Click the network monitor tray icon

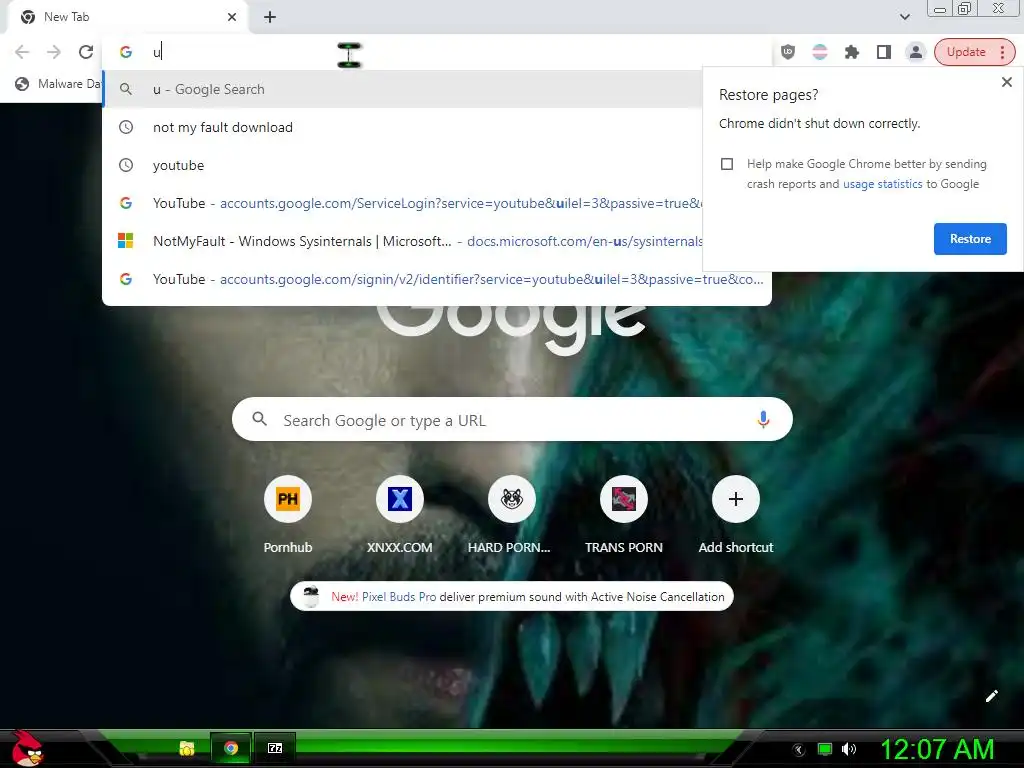[x=825, y=749]
